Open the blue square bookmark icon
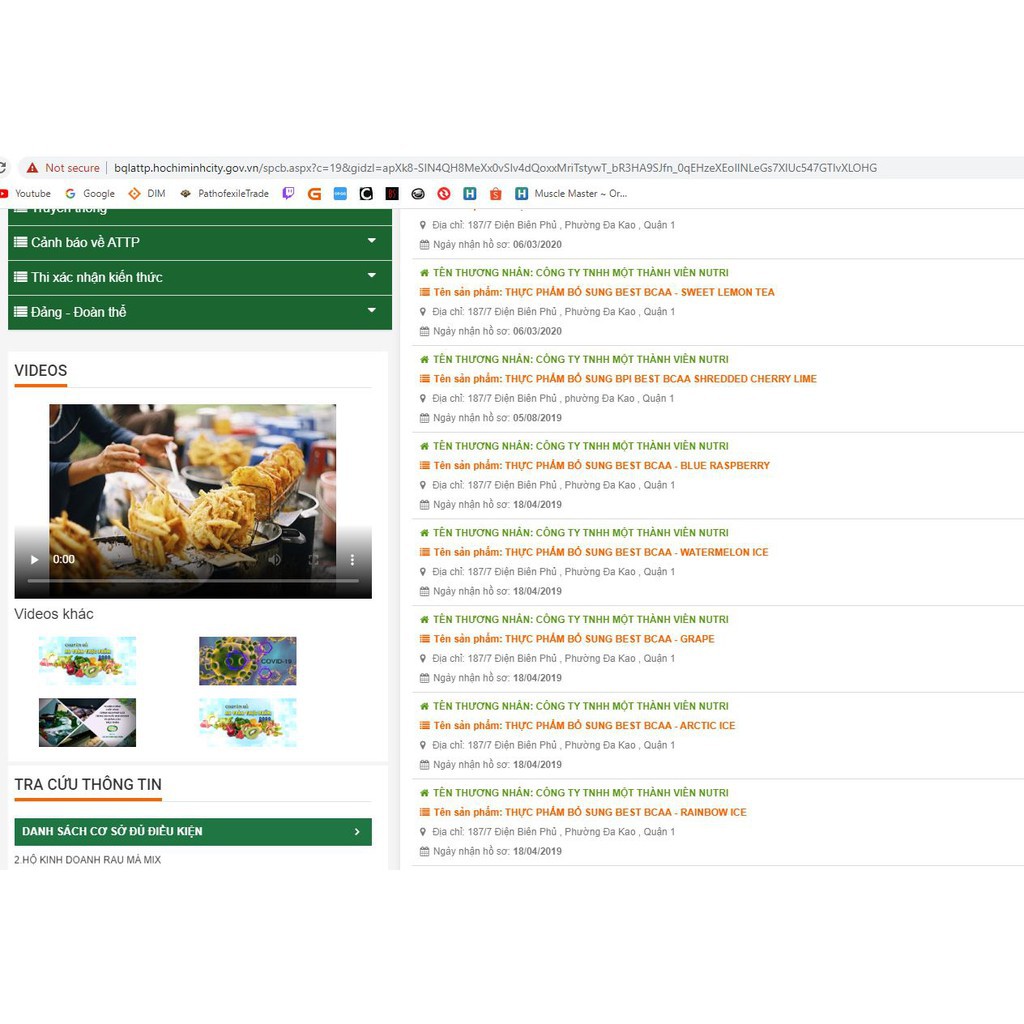The height and width of the screenshot is (1024, 1024). point(340,193)
